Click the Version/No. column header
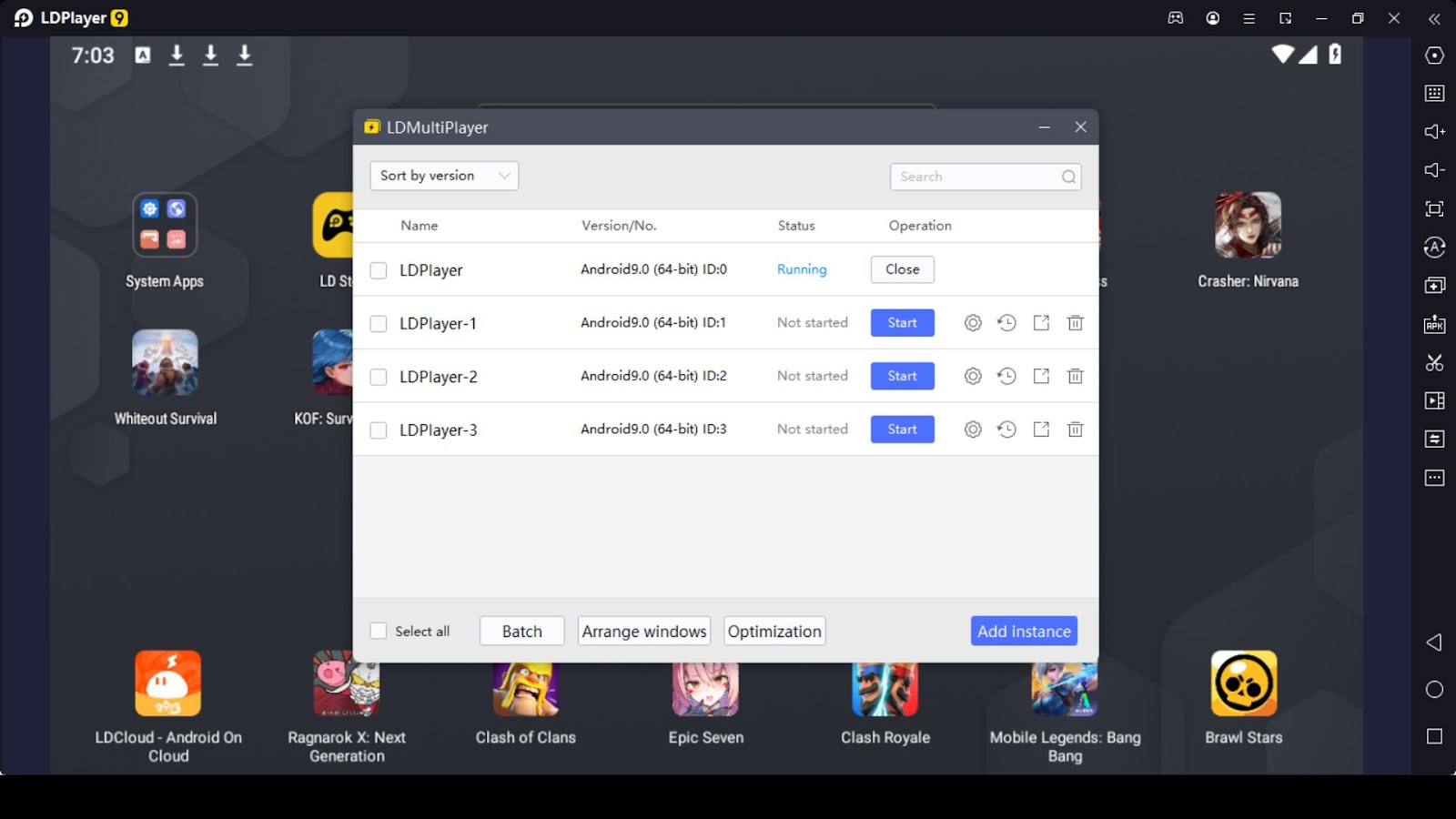This screenshot has width=1456, height=819. tap(619, 226)
